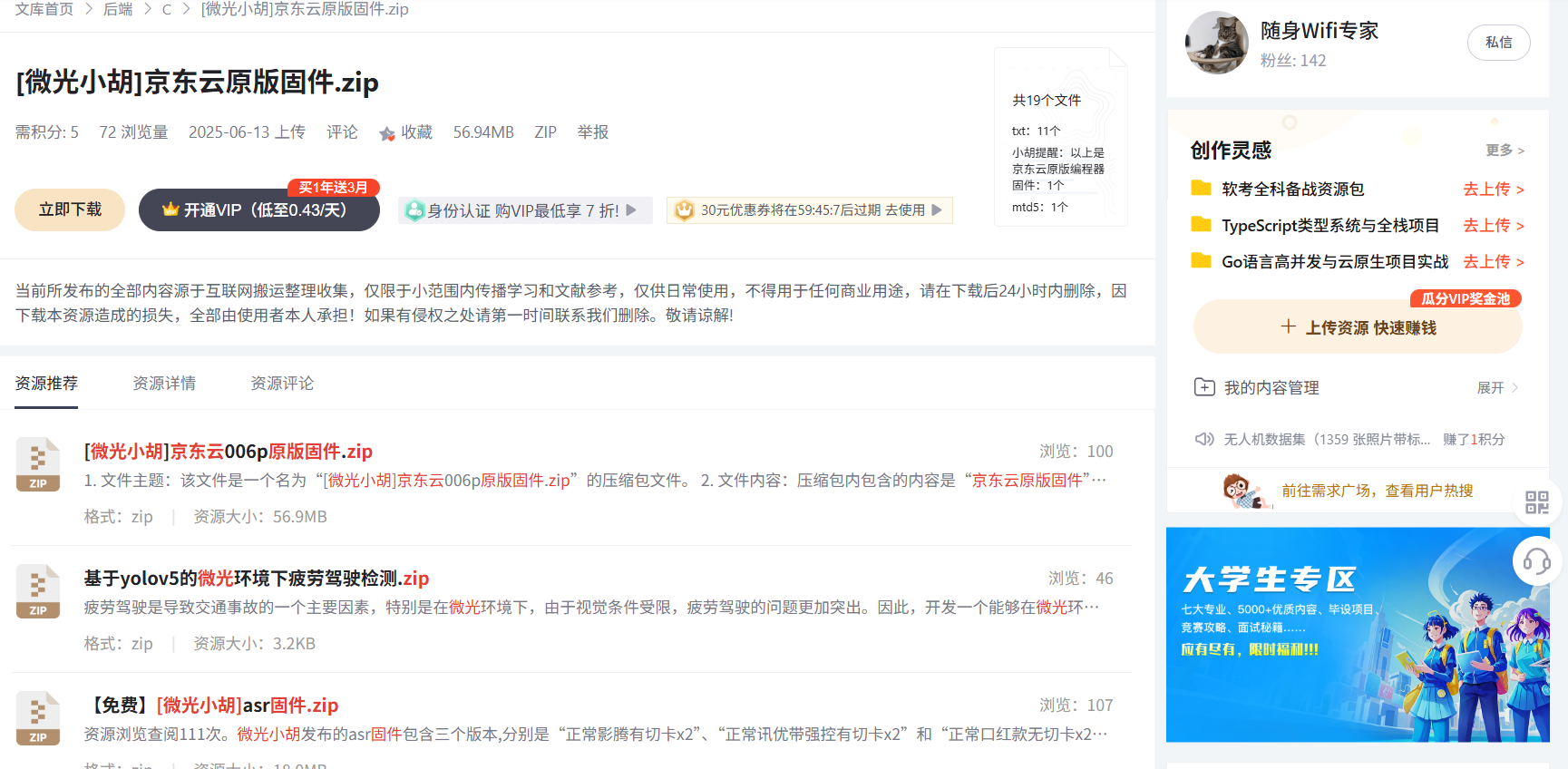Viewport: 1568px width, 769px height.
Task: Switch to 资源评论 tab
Action: [x=282, y=384]
